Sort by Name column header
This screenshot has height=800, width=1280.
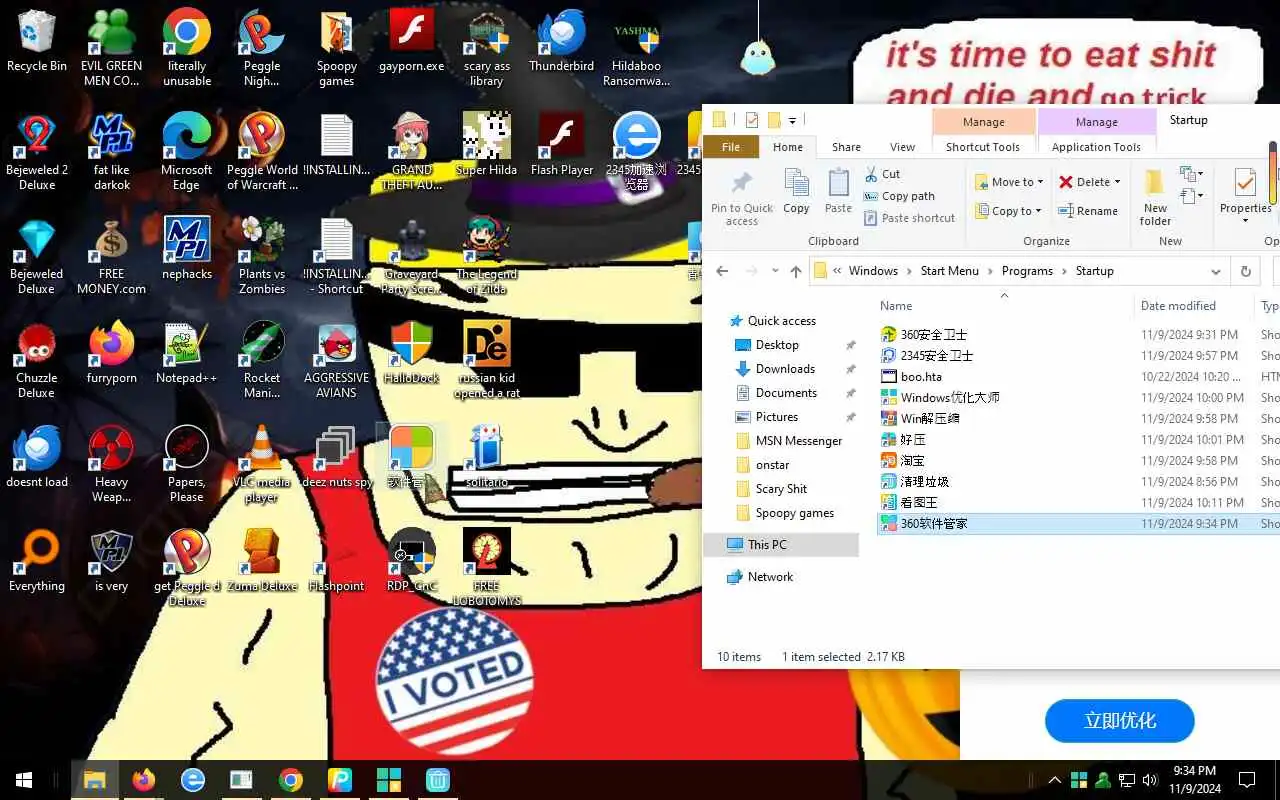coord(896,306)
